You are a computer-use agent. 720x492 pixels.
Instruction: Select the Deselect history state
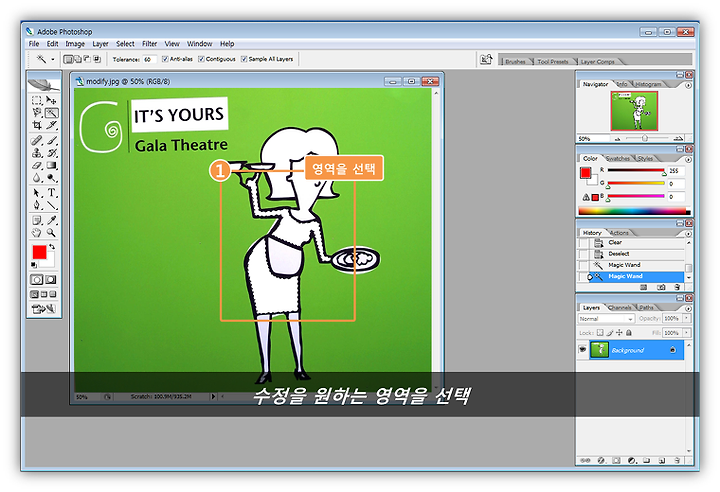637,254
